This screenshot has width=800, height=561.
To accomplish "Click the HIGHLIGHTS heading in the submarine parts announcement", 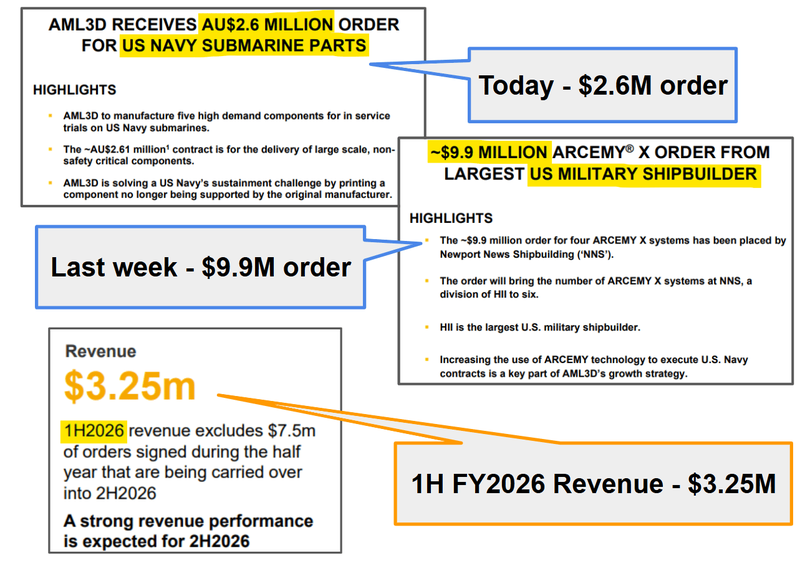I will [x=74, y=90].
